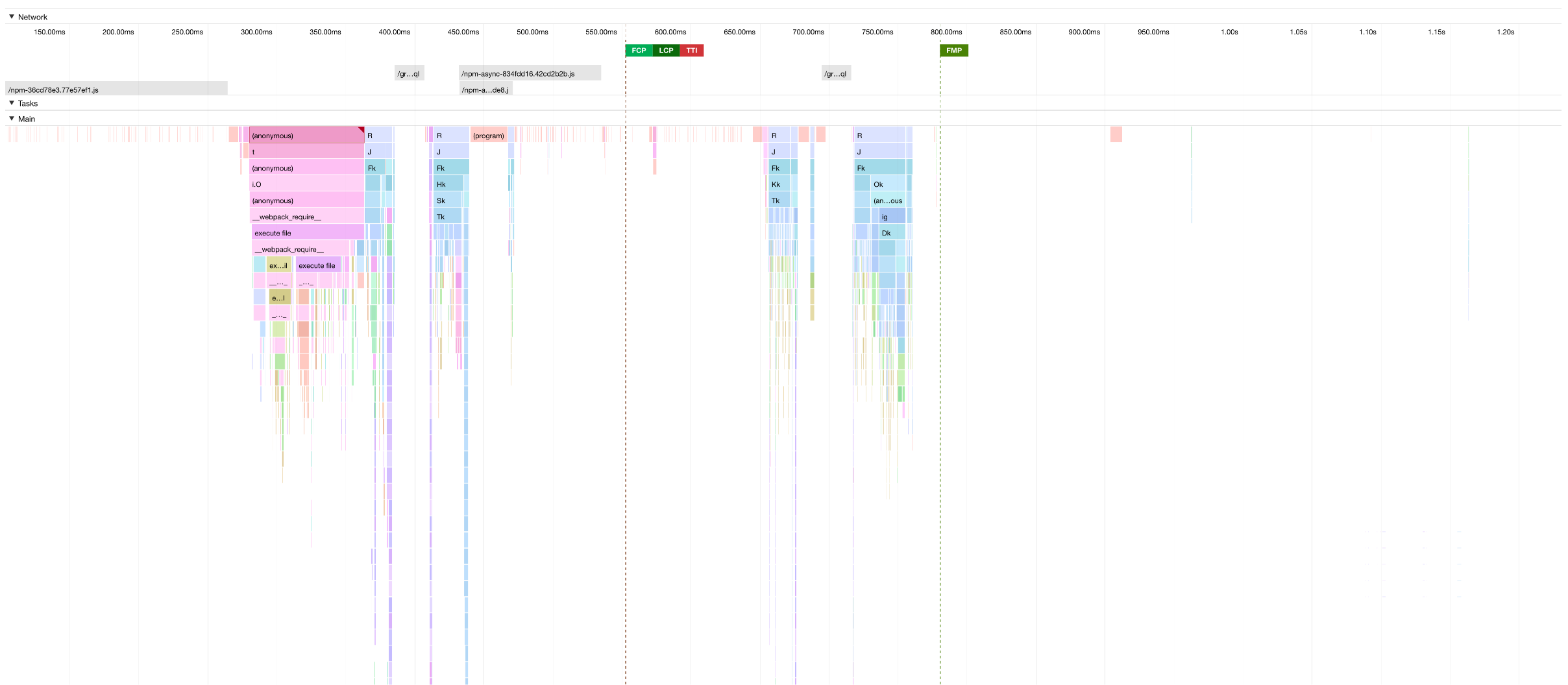Select the __webpack_require__ frame below wide execute file
The height and width of the screenshot is (685, 1568).
click(x=300, y=249)
